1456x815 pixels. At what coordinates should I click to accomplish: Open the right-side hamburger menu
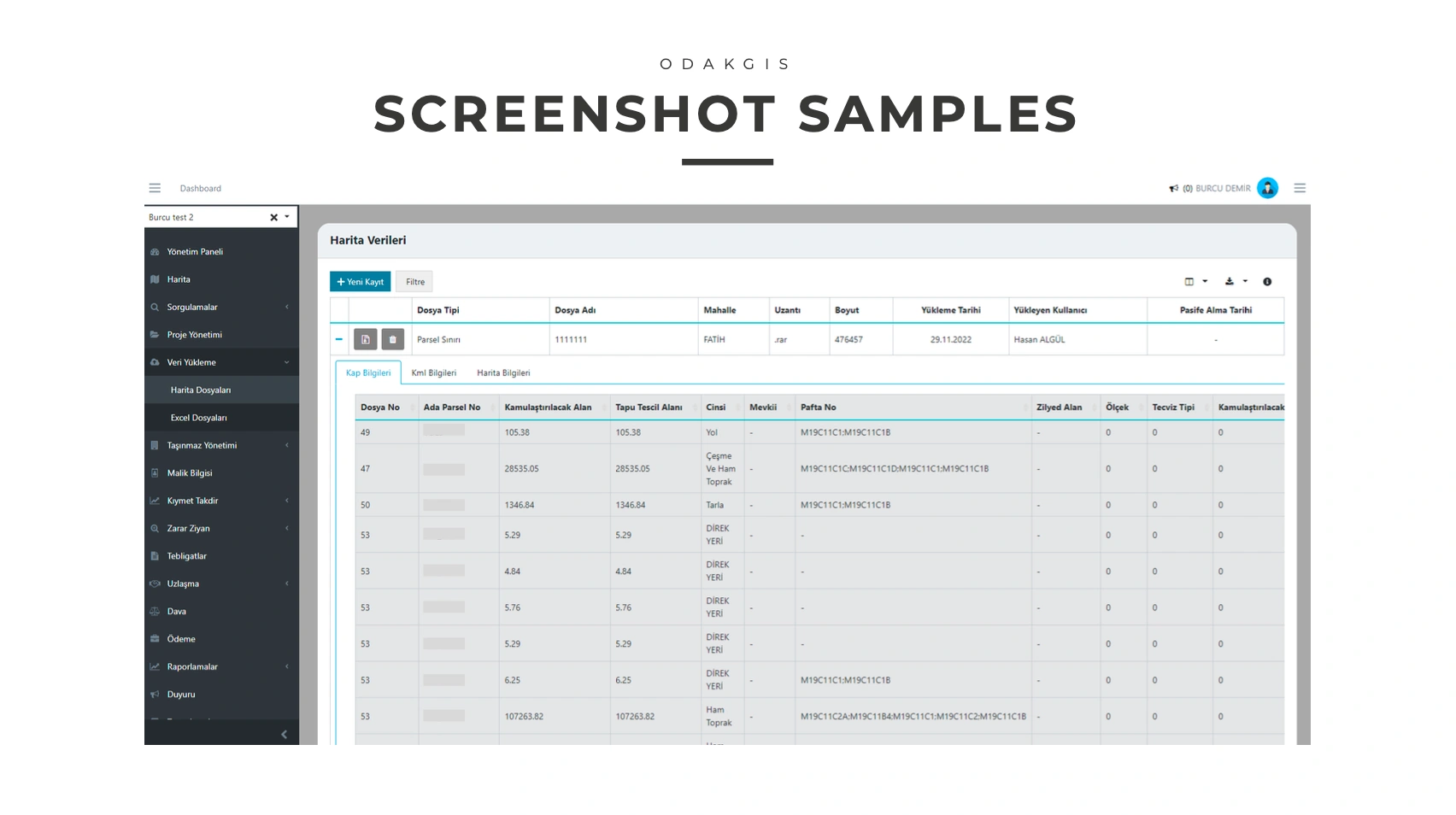point(1299,188)
